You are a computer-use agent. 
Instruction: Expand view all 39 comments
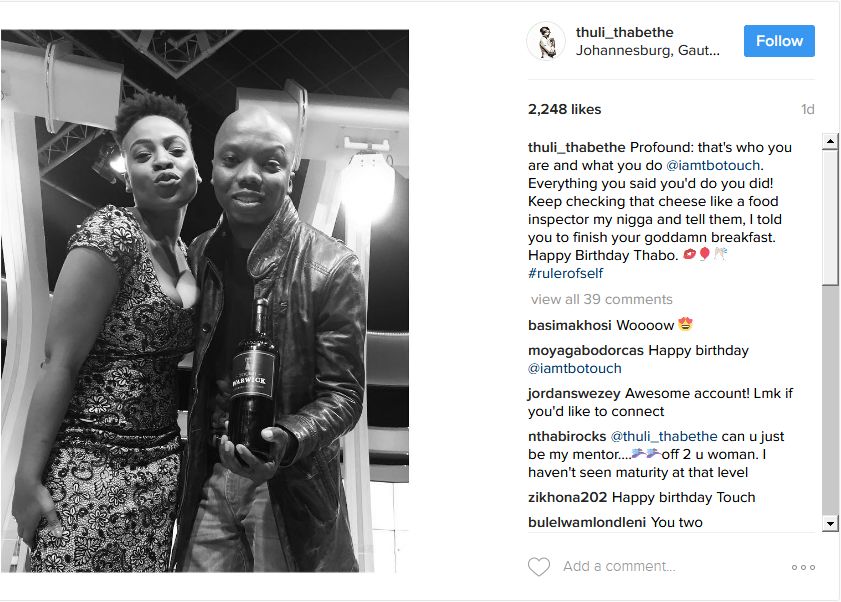(601, 299)
